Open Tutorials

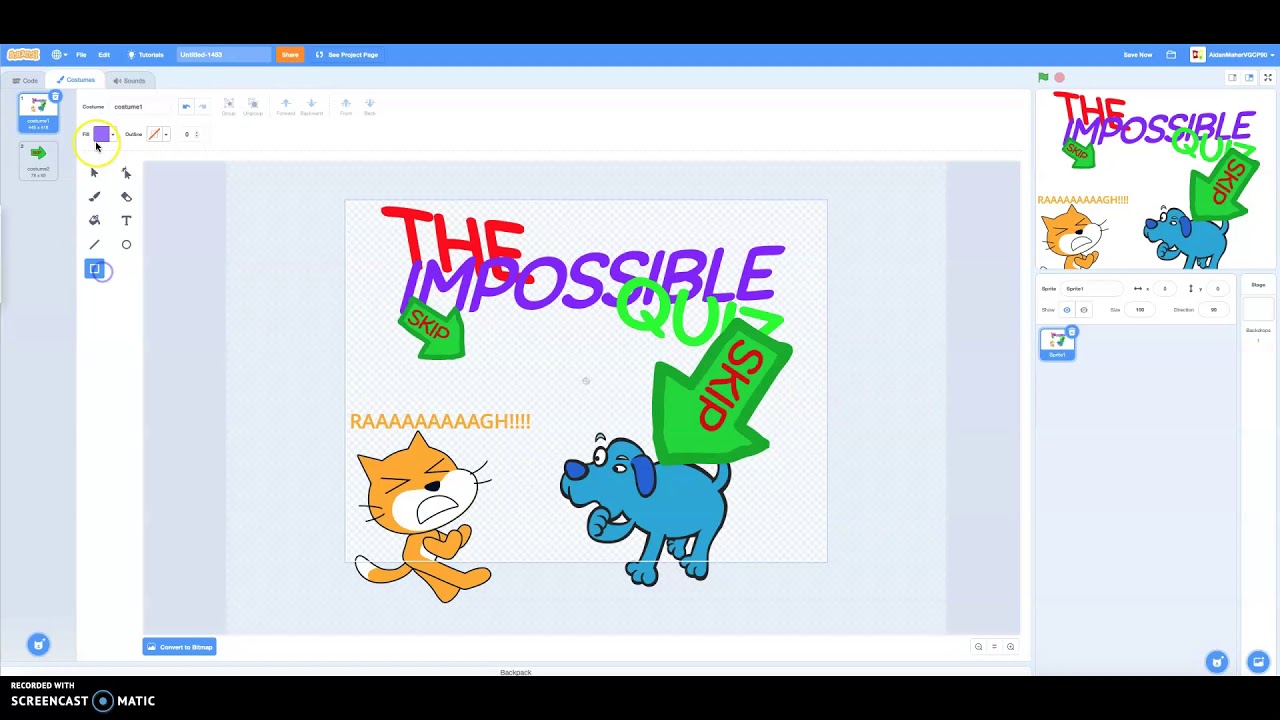(x=146, y=55)
